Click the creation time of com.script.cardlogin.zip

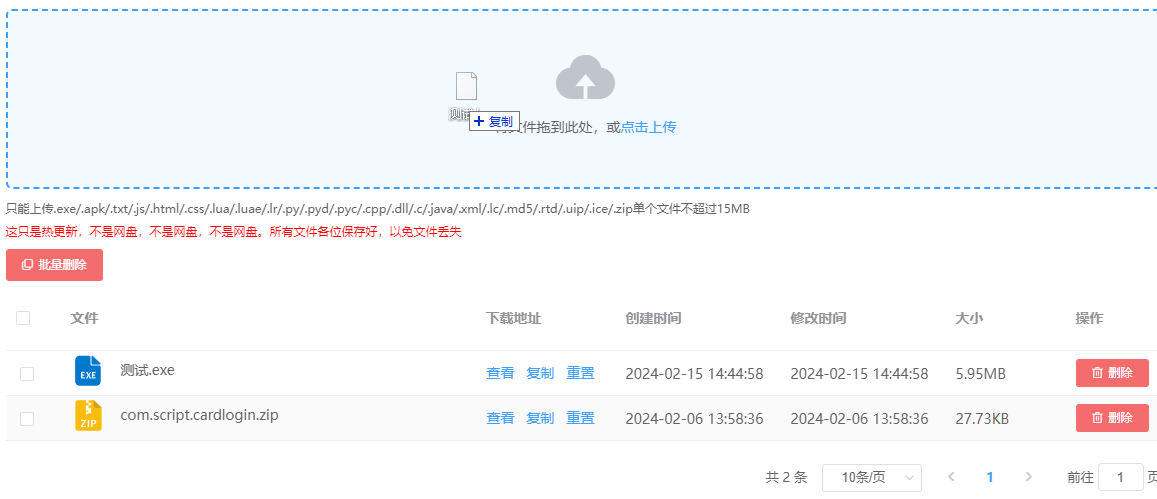tap(694, 419)
